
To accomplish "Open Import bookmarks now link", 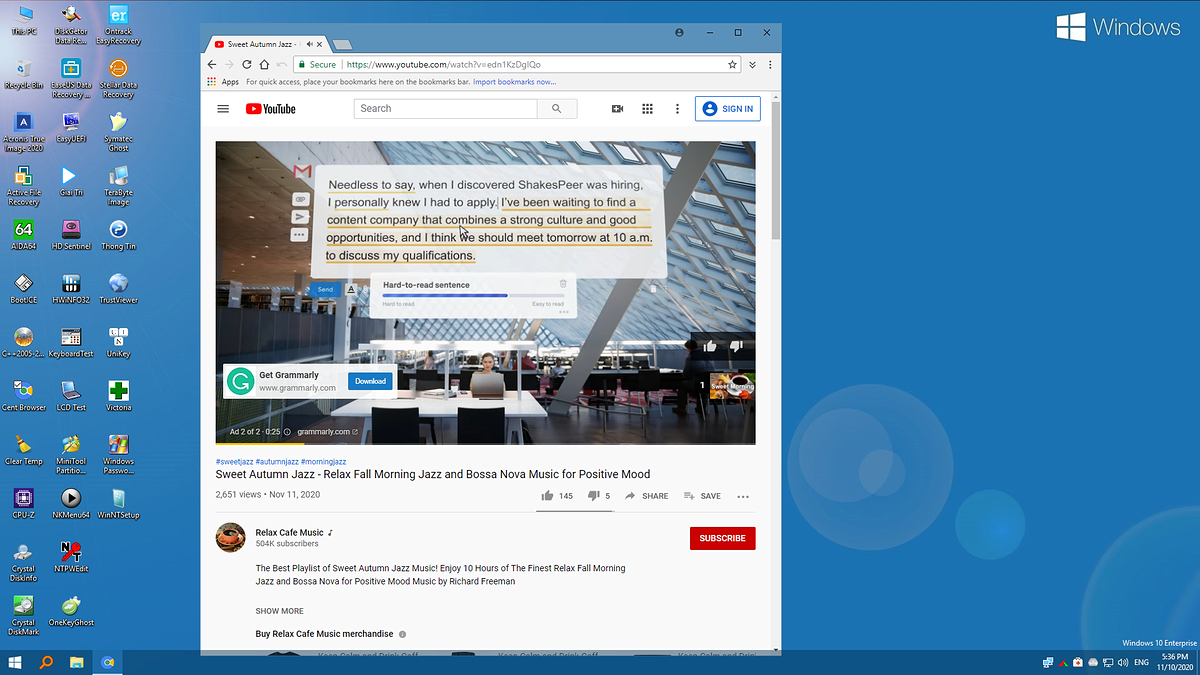I will click(x=514, y=82).
